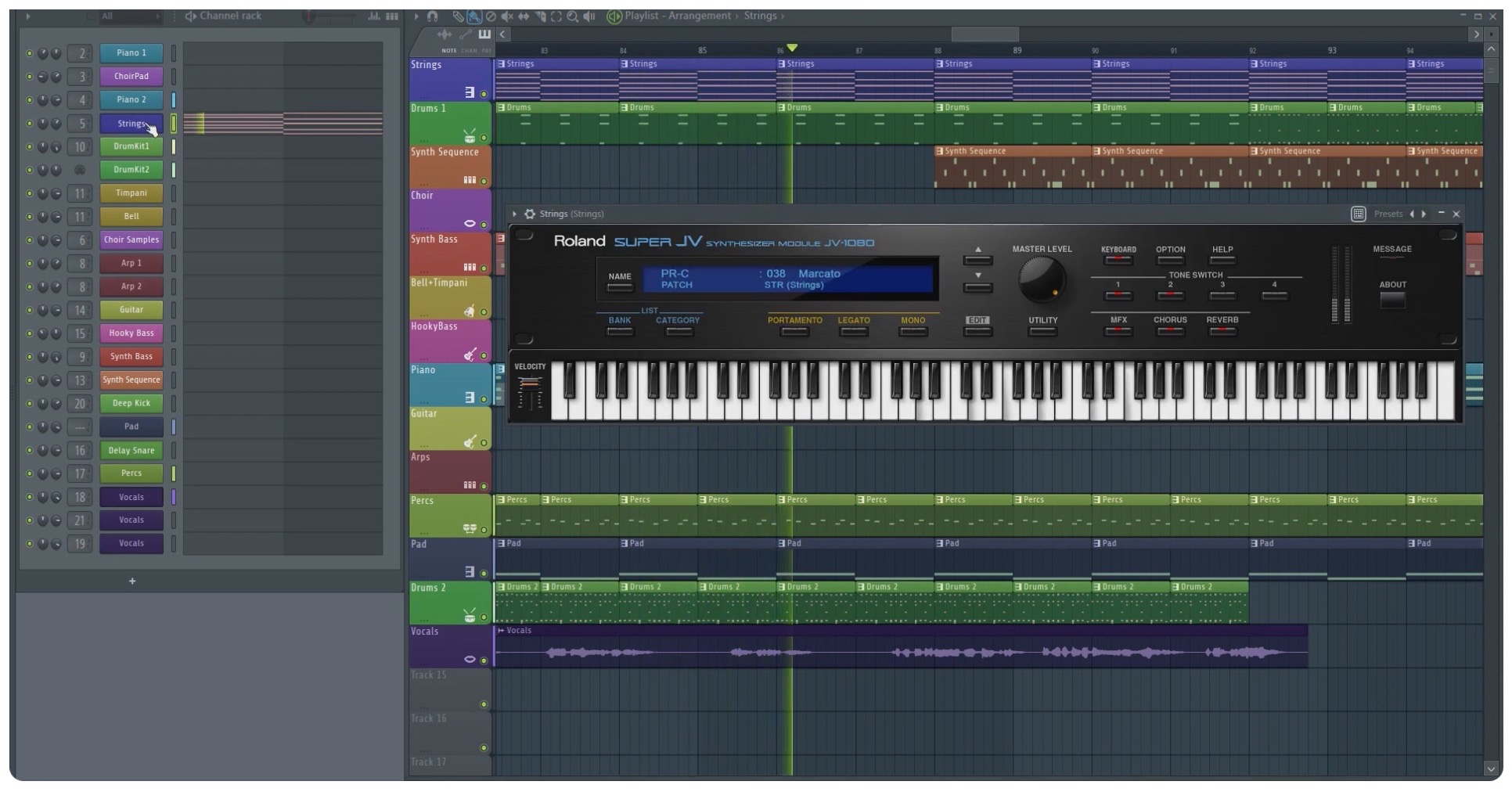Choose the Select tool in Playlist toolbar

(x=556, y=16)
